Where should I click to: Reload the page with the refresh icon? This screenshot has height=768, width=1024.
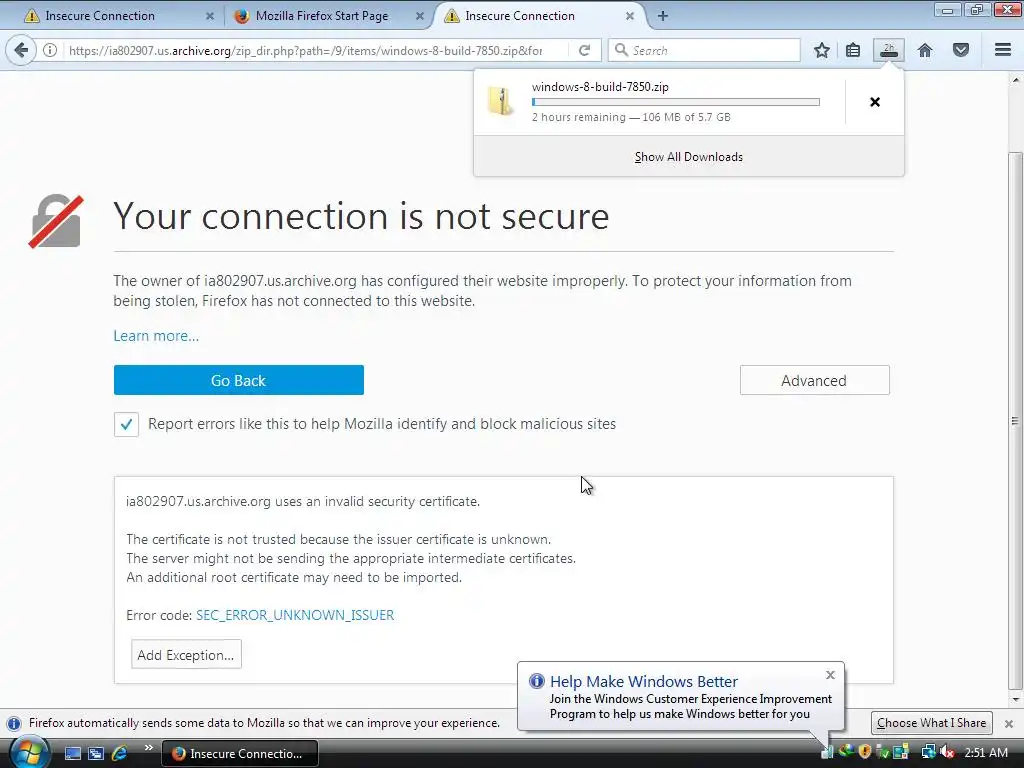tap(584, 50)
